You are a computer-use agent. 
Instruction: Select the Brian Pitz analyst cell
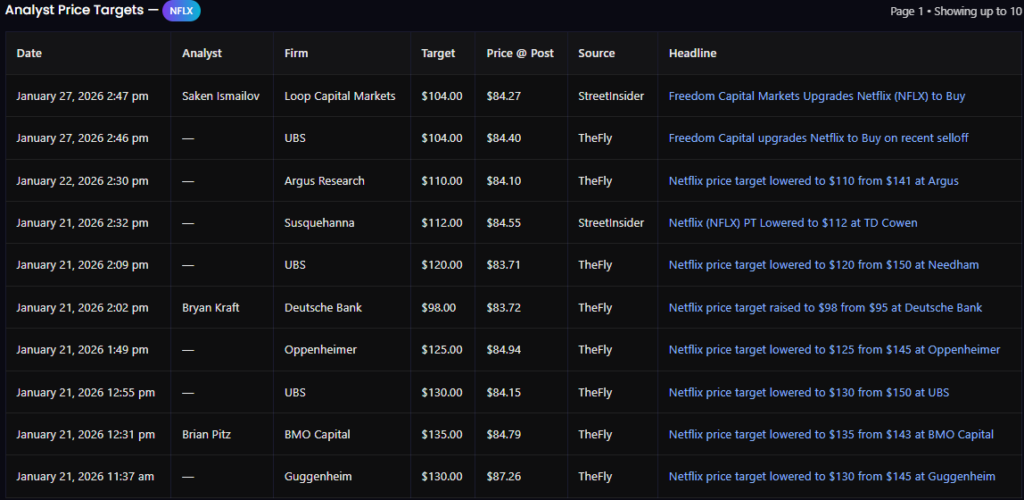[207, 434]
